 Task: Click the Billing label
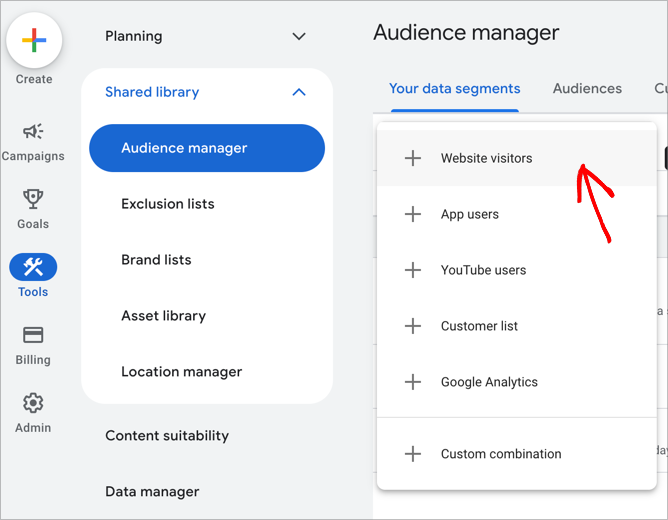33,360
